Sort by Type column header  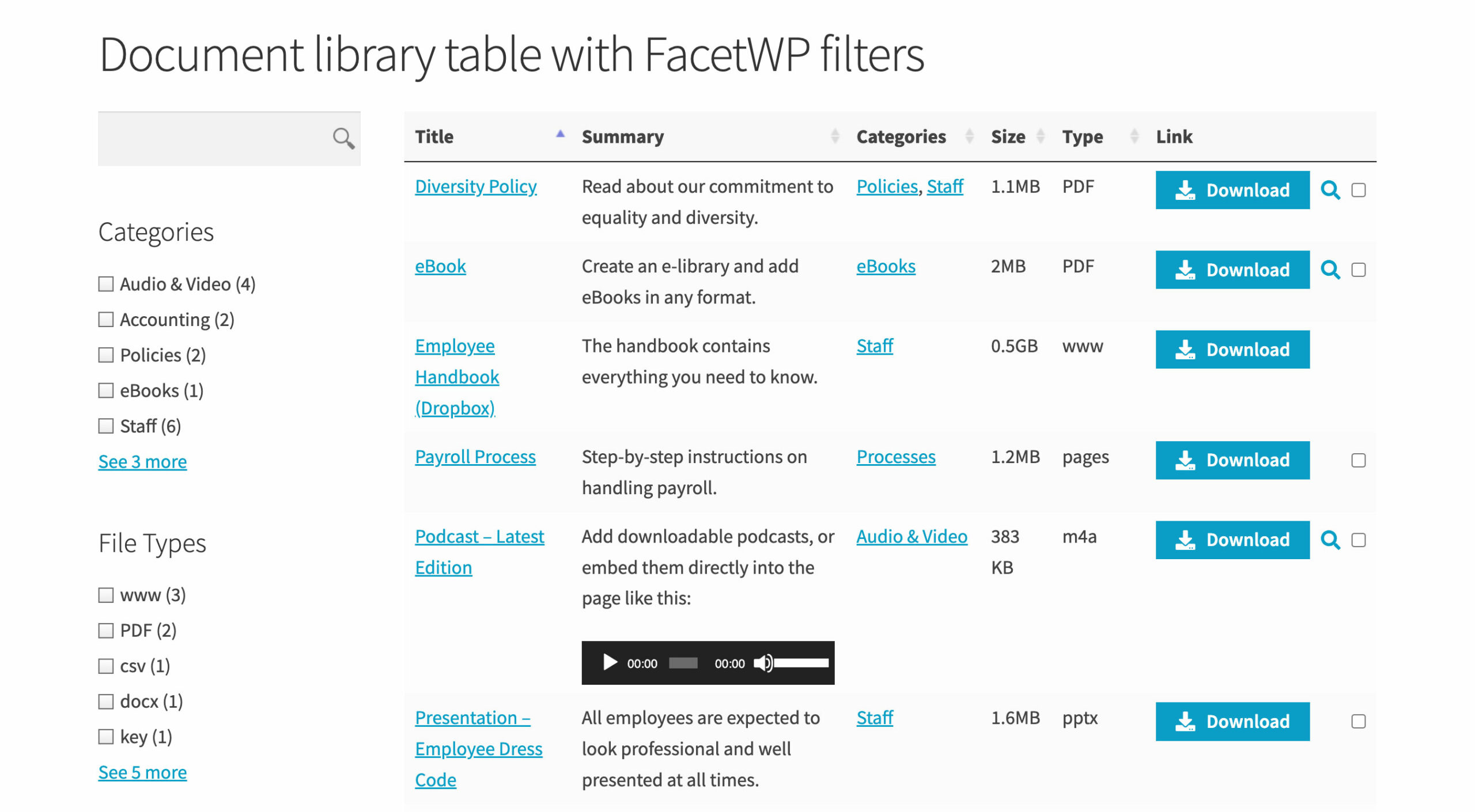click(1083, 136)
